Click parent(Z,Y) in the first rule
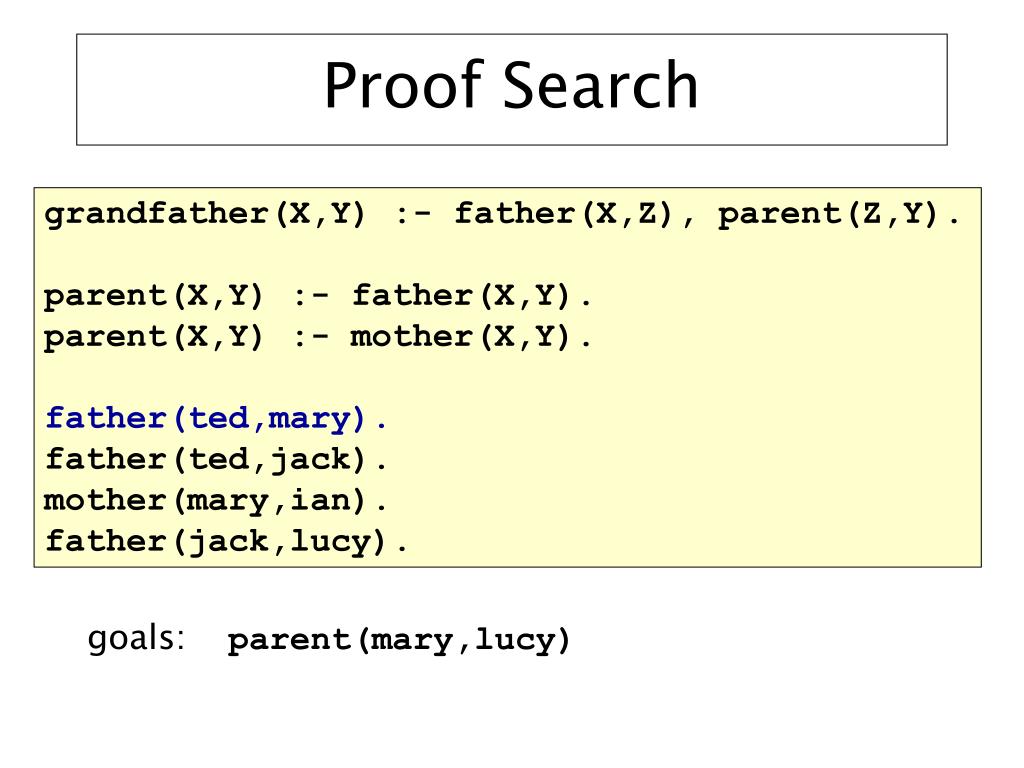This screenshot has height=768, width=1024. coord(828,214)
